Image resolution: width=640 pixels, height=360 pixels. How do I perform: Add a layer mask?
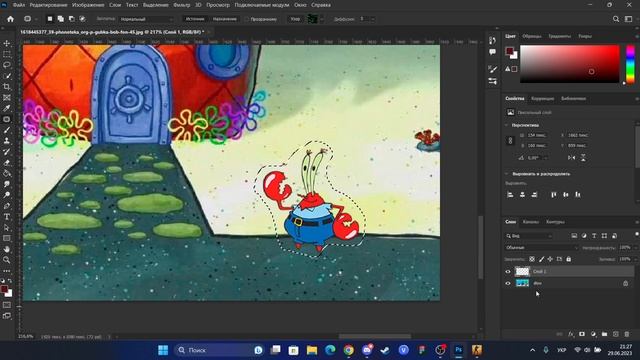tap(582, 334)
